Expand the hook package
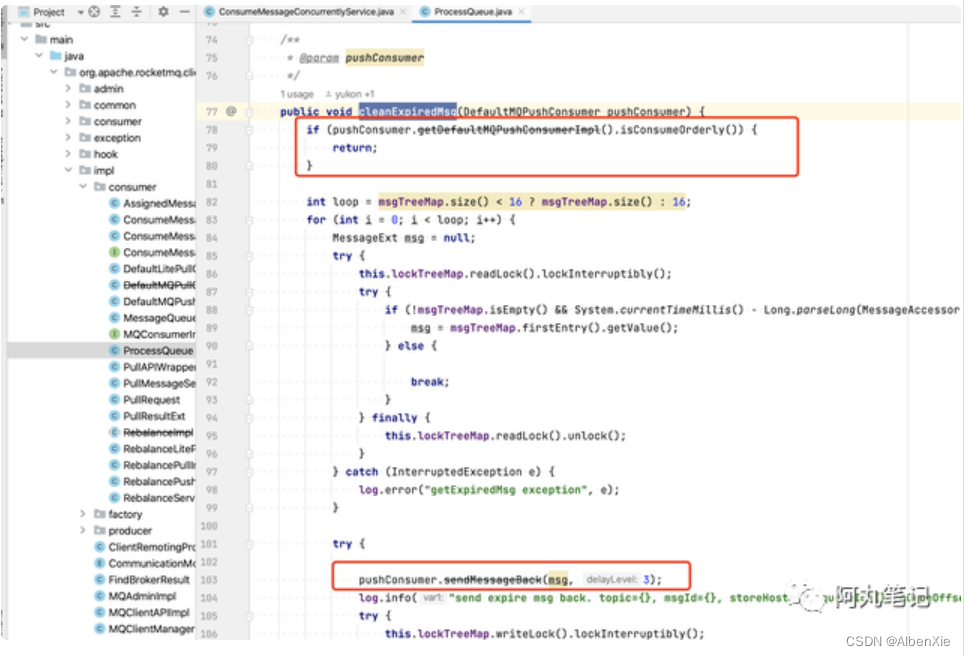The height and width of the screenshot is (656, 965). [x=68, y=154]
